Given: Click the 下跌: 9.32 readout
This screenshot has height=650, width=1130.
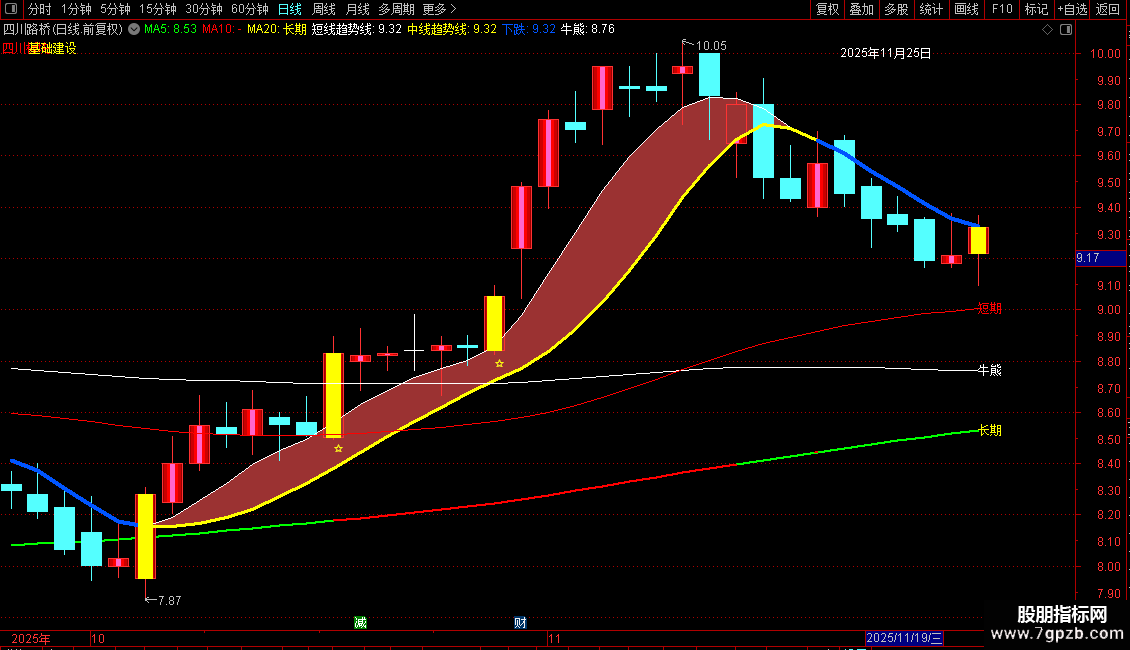Looking at the screenshot, I should tap(529, 30).
